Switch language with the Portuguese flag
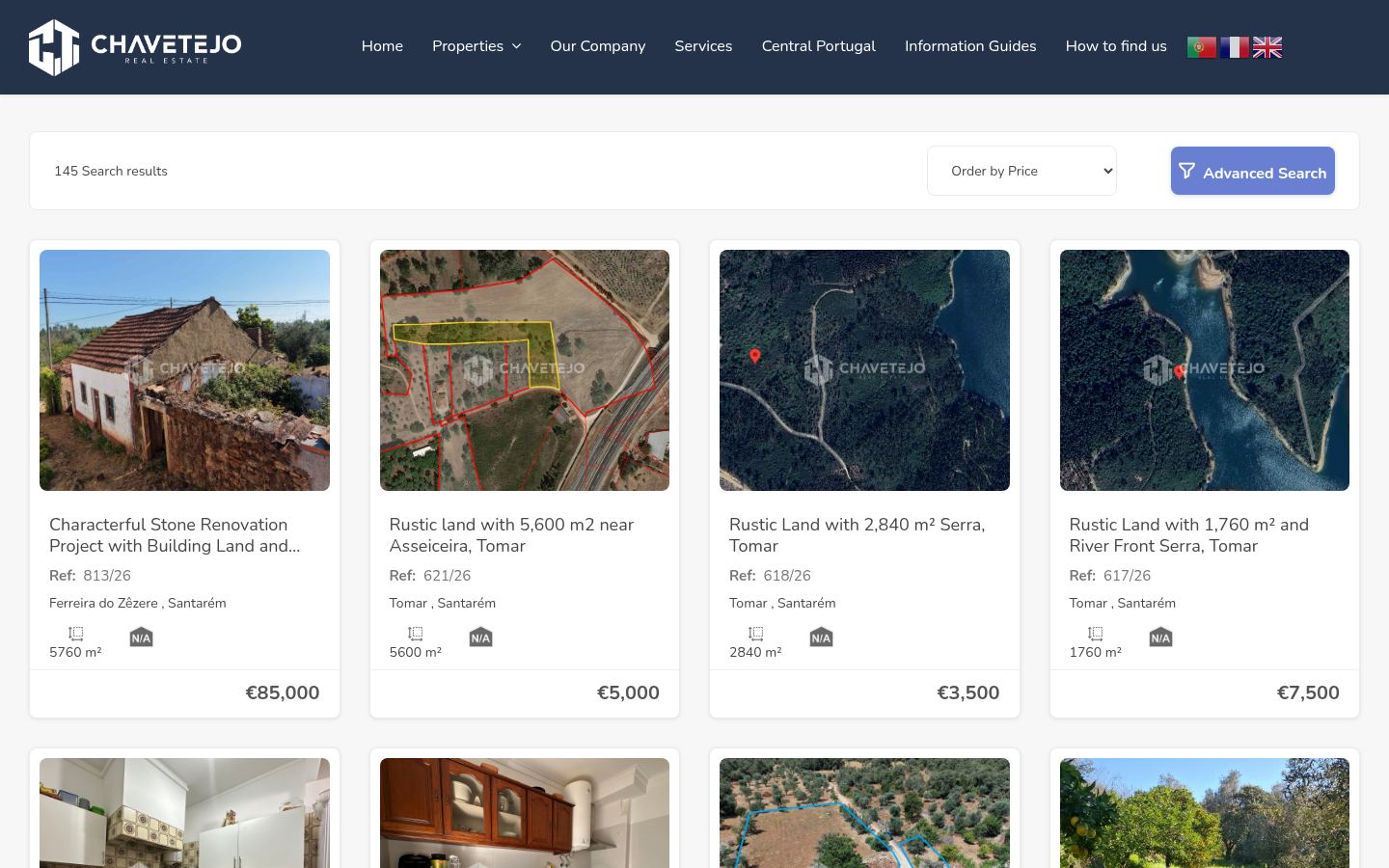1389x868 pixels. click(1201, 47)
